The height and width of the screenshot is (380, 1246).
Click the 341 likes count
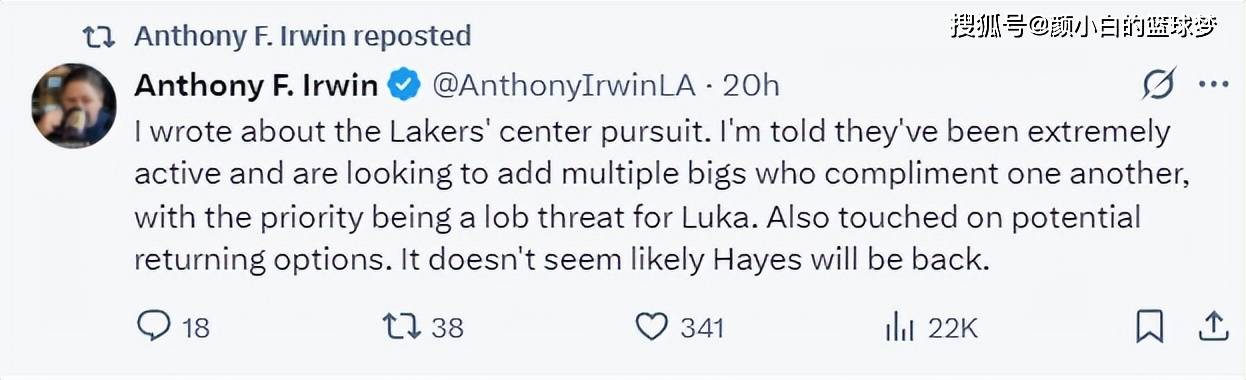[x=702, y=328]
